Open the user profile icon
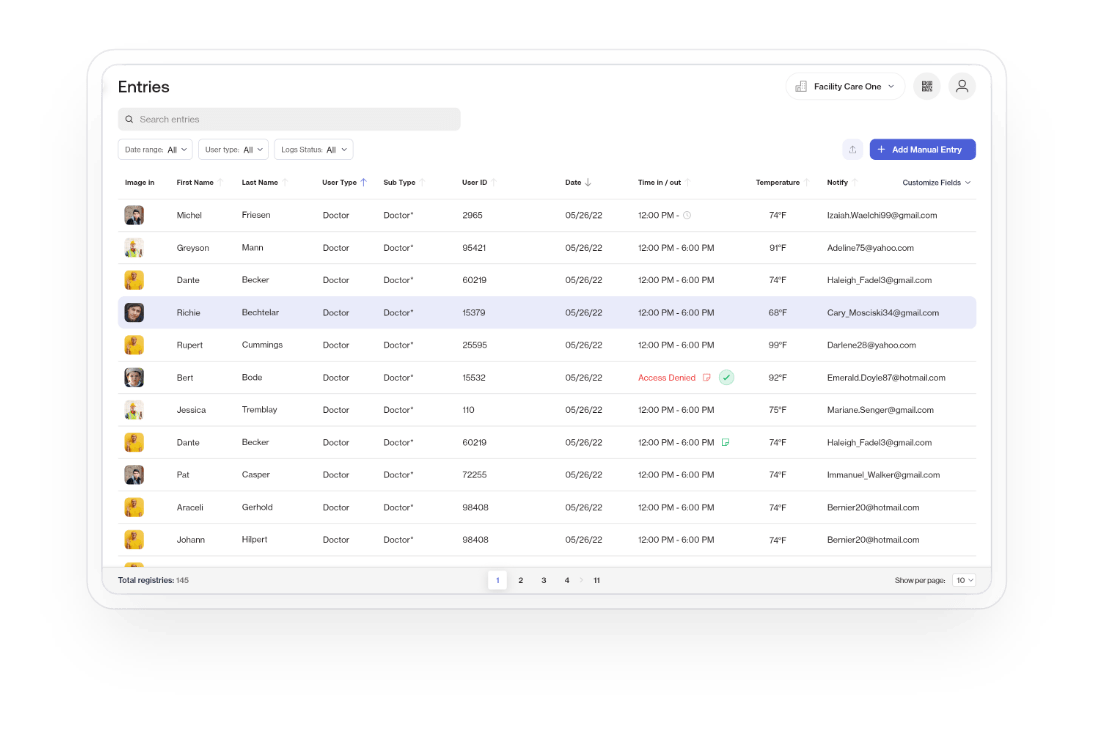 [961, 87]
